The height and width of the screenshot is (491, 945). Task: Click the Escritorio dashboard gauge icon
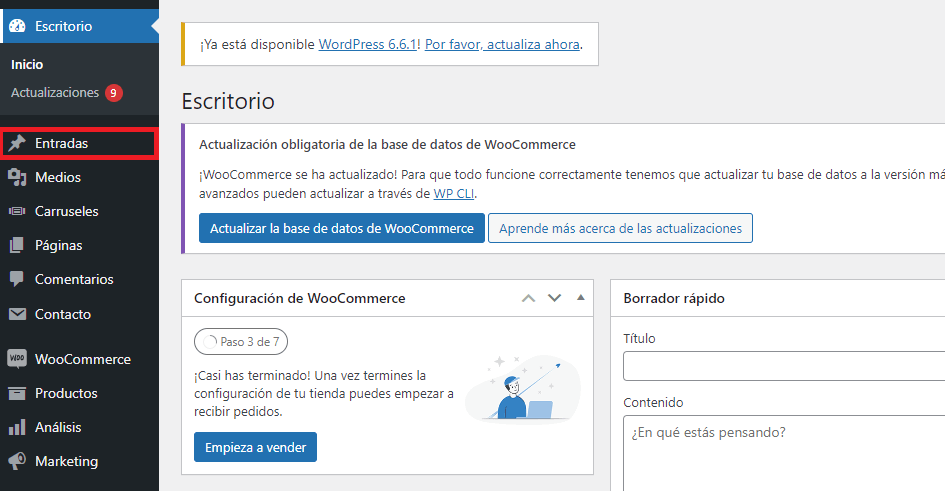(17, 26)
